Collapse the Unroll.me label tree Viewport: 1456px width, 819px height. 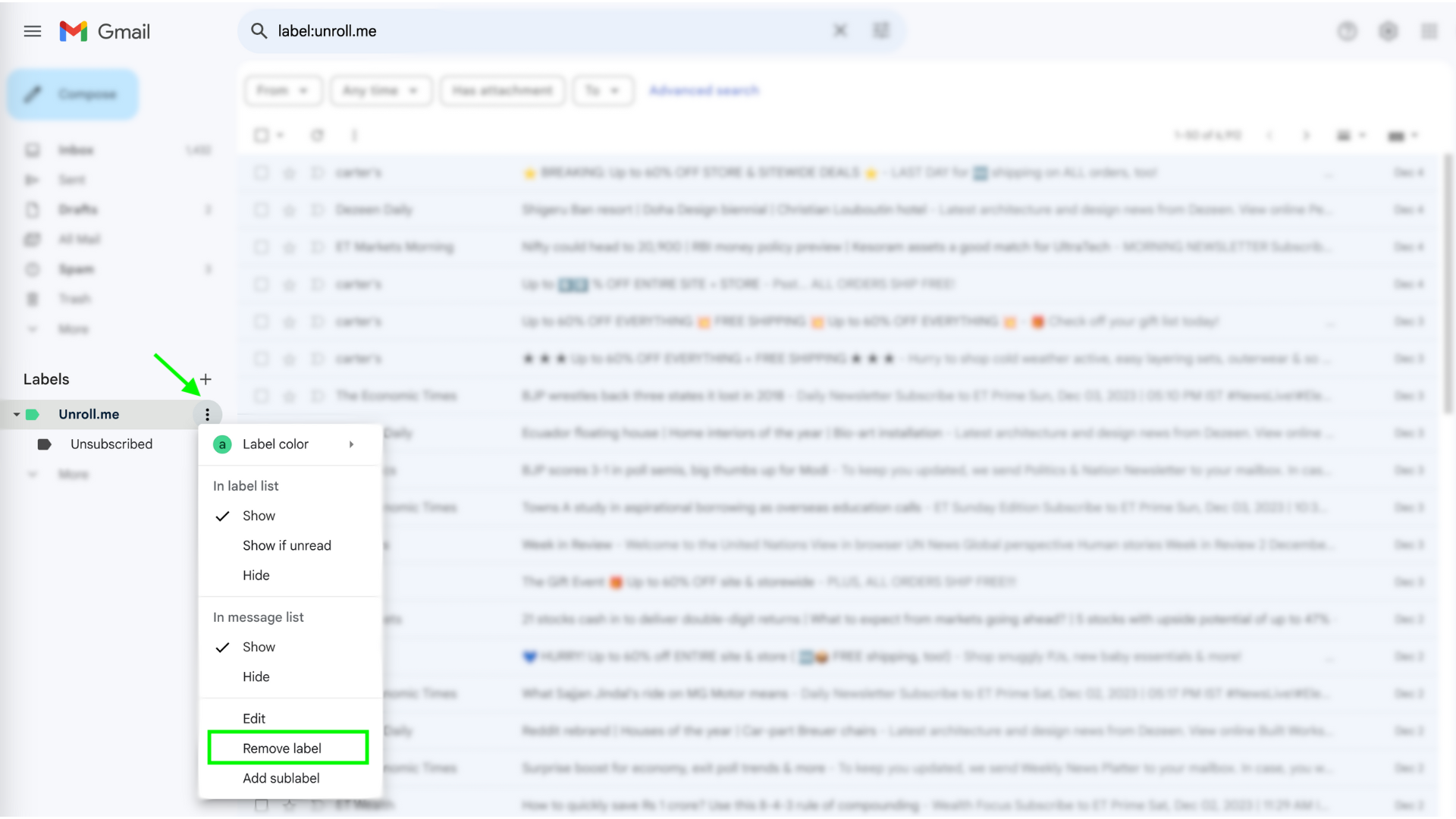pyautogui.click(x=17, y=415)
